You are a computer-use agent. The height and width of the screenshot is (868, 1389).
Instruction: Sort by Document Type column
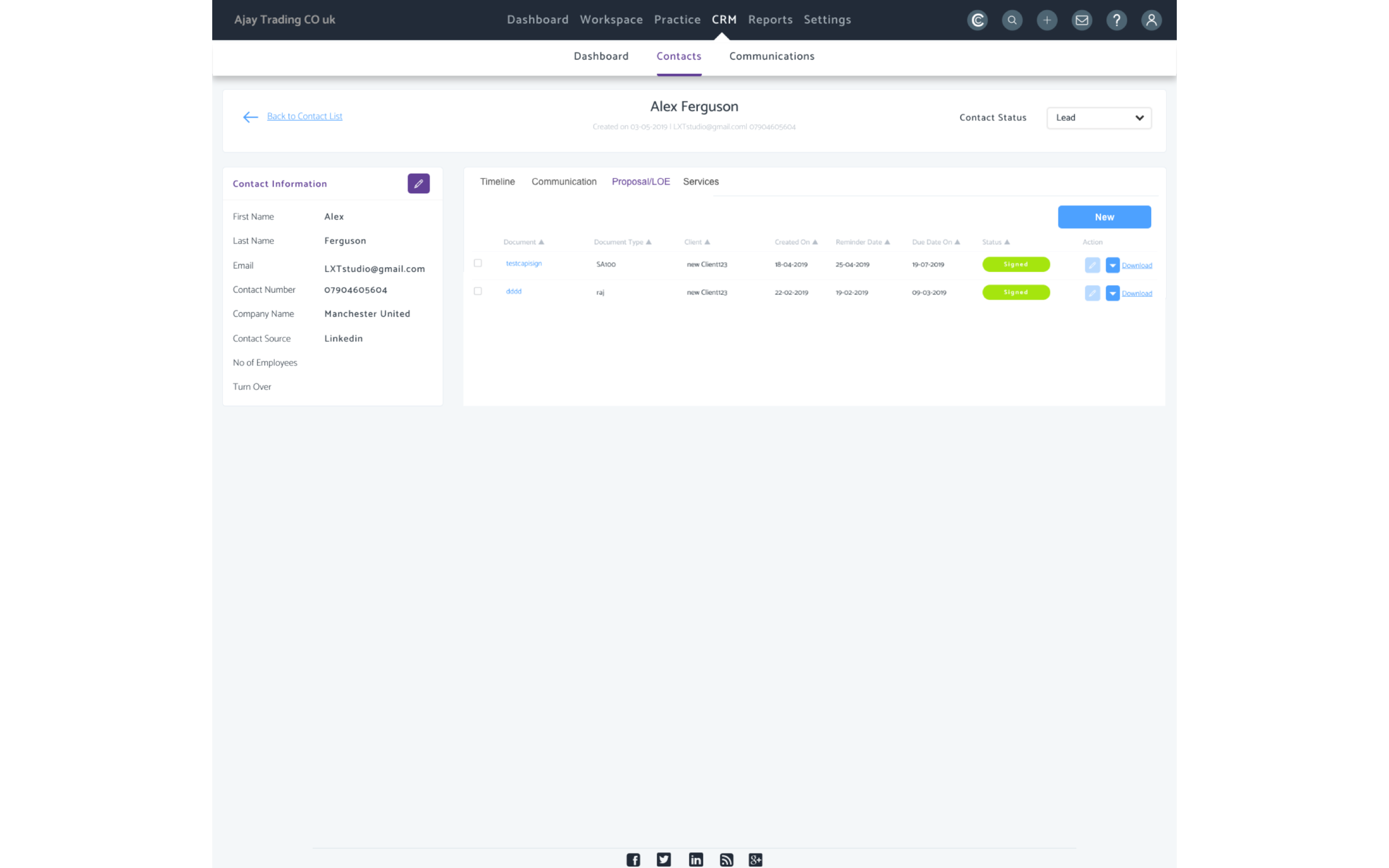click(x=622, y=242)
